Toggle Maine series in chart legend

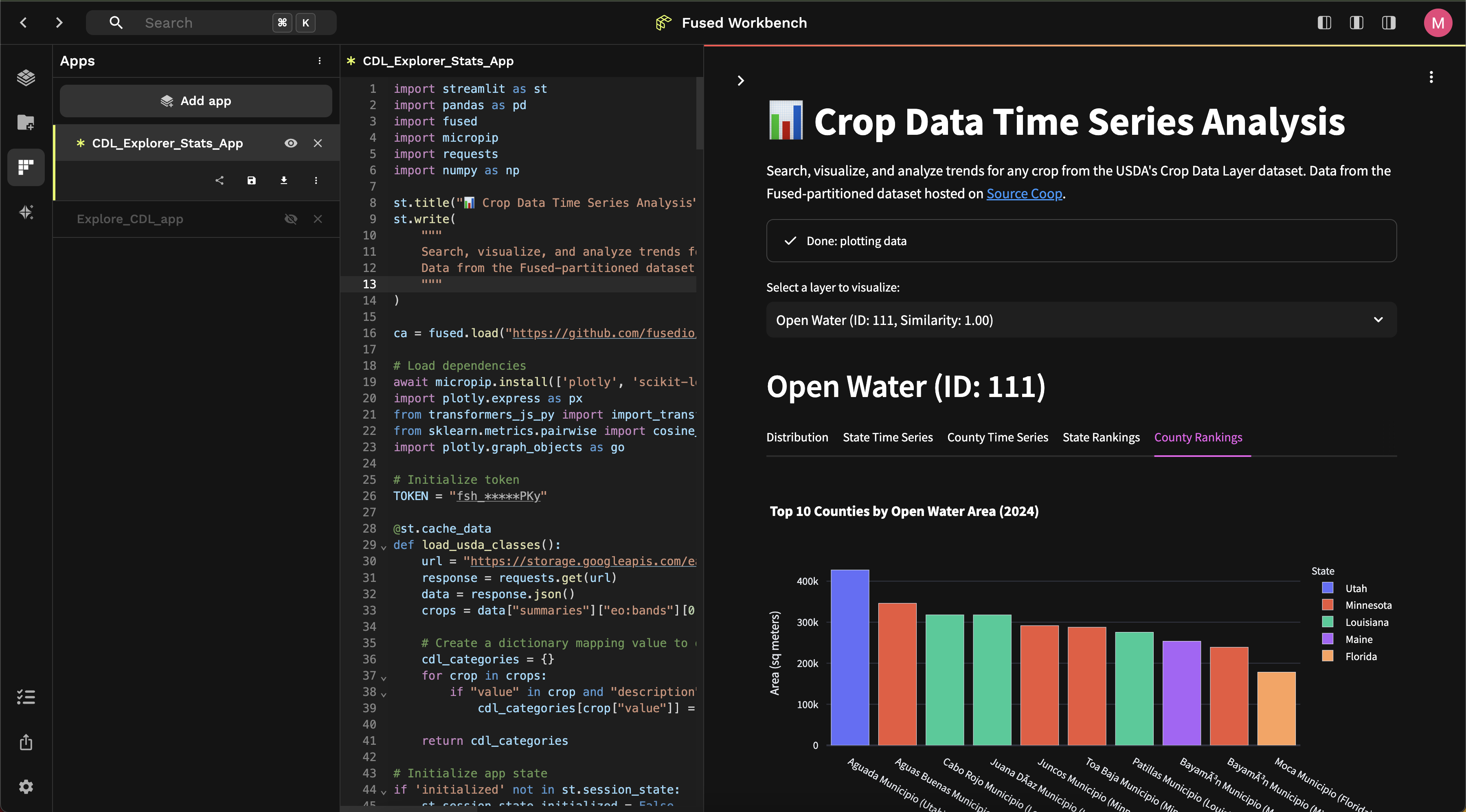click(1347, 639)
